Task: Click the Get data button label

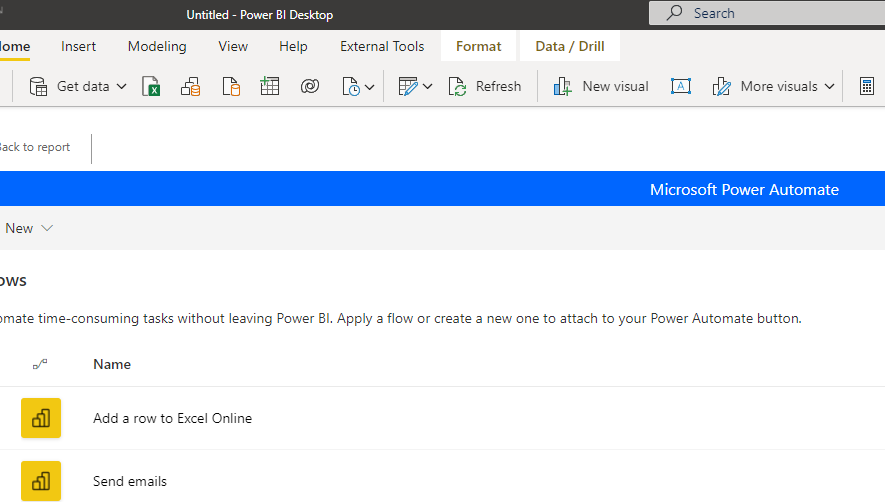Action: click(83, 86)
